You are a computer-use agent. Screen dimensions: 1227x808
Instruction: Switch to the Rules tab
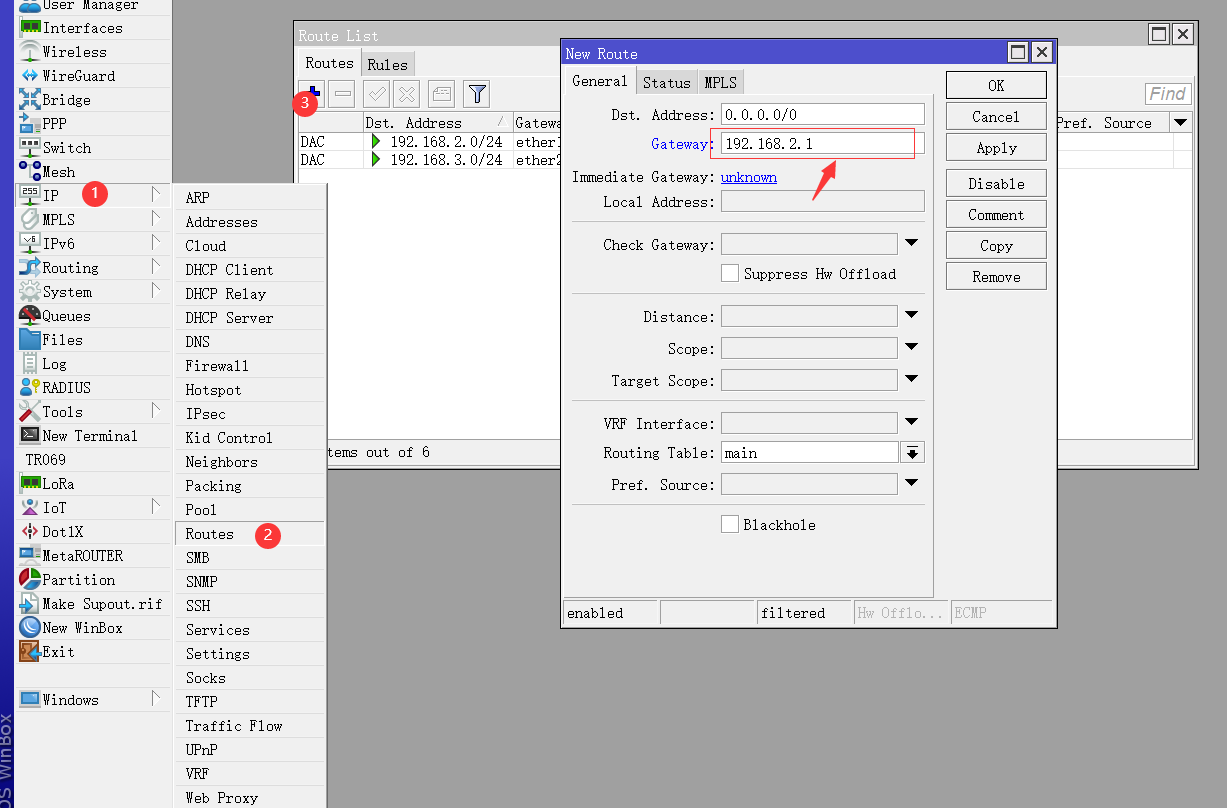point(387,63)
